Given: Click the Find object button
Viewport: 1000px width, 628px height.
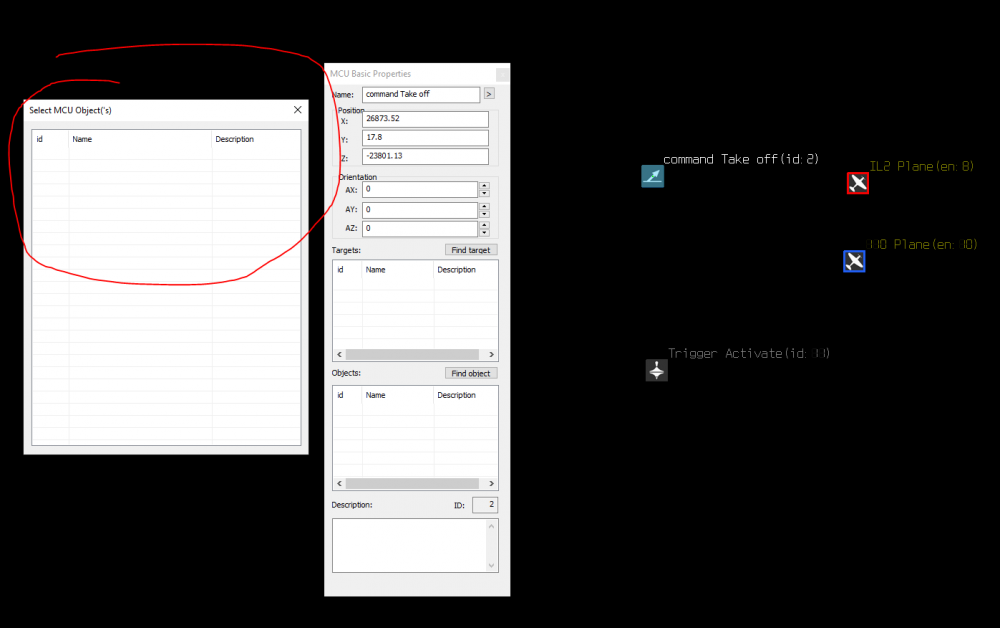Looking at the screenshot, I should pos(471,374).
